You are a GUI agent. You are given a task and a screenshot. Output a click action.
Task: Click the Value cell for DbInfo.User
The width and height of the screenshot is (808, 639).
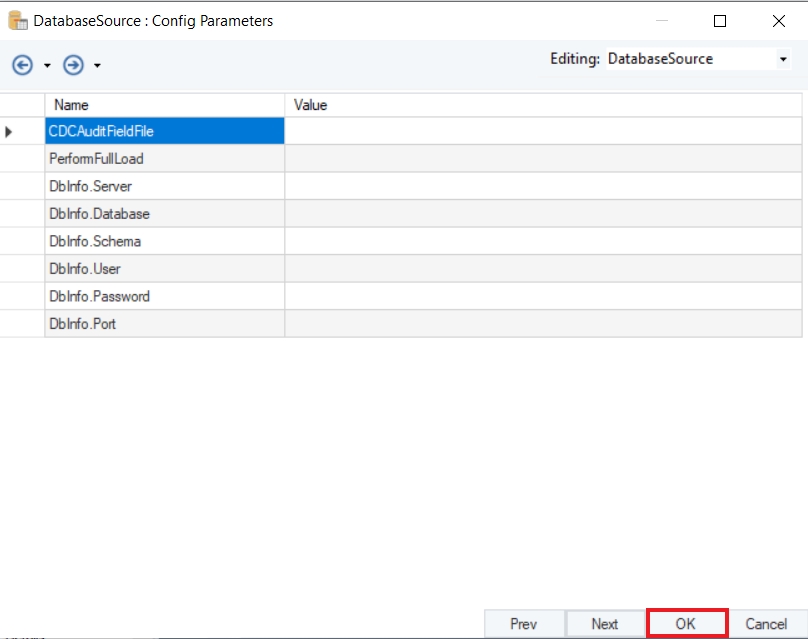(542, 269)
